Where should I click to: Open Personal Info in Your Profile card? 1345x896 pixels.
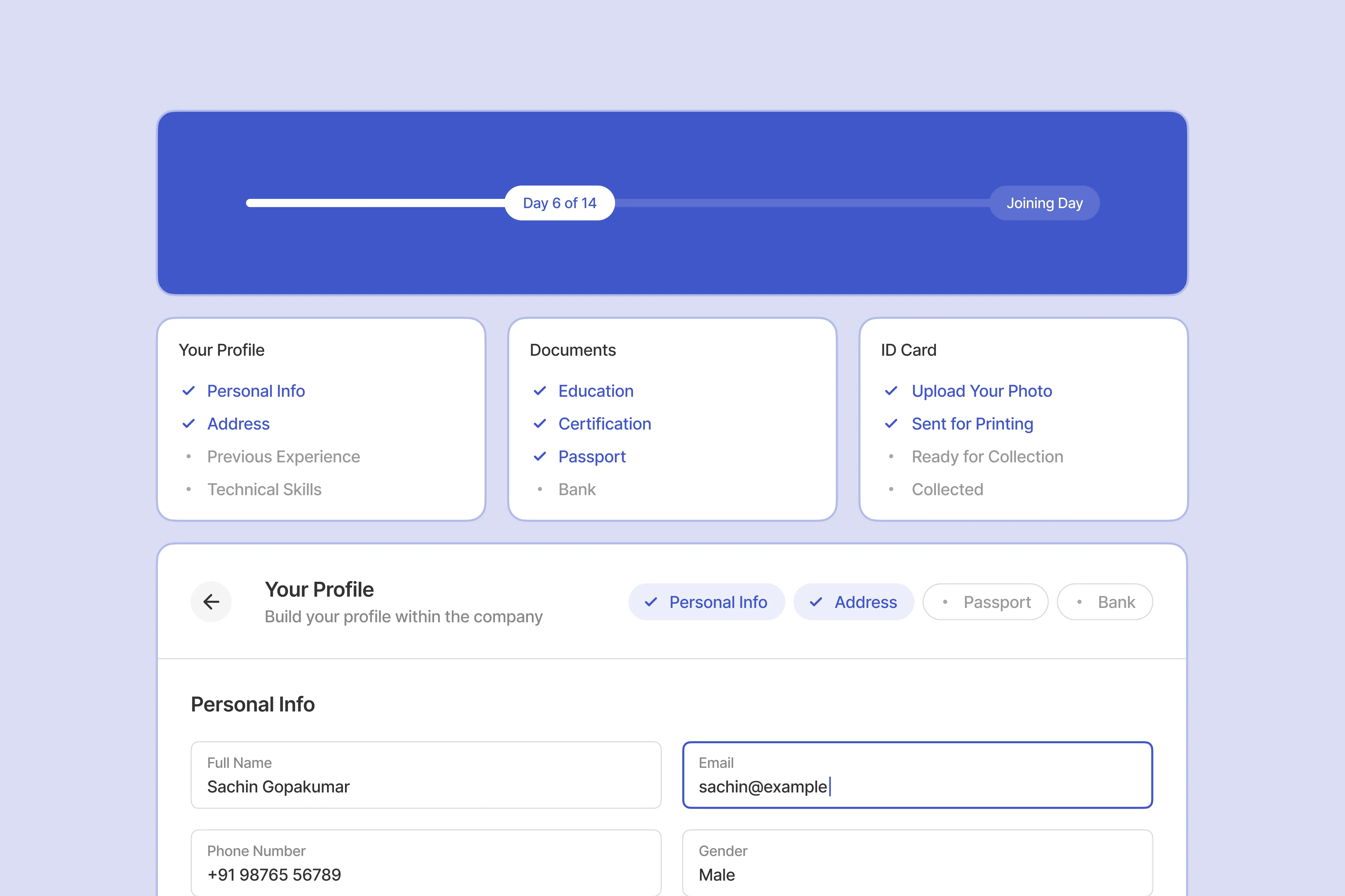256,391
